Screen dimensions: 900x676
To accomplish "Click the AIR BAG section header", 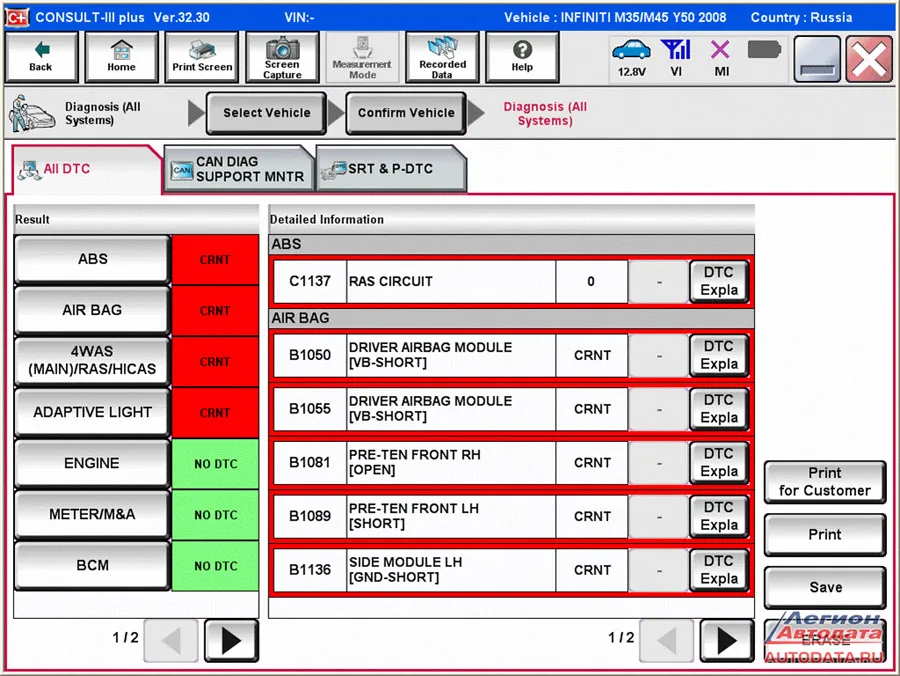I will pyautogui.click(x=511, y=318).
